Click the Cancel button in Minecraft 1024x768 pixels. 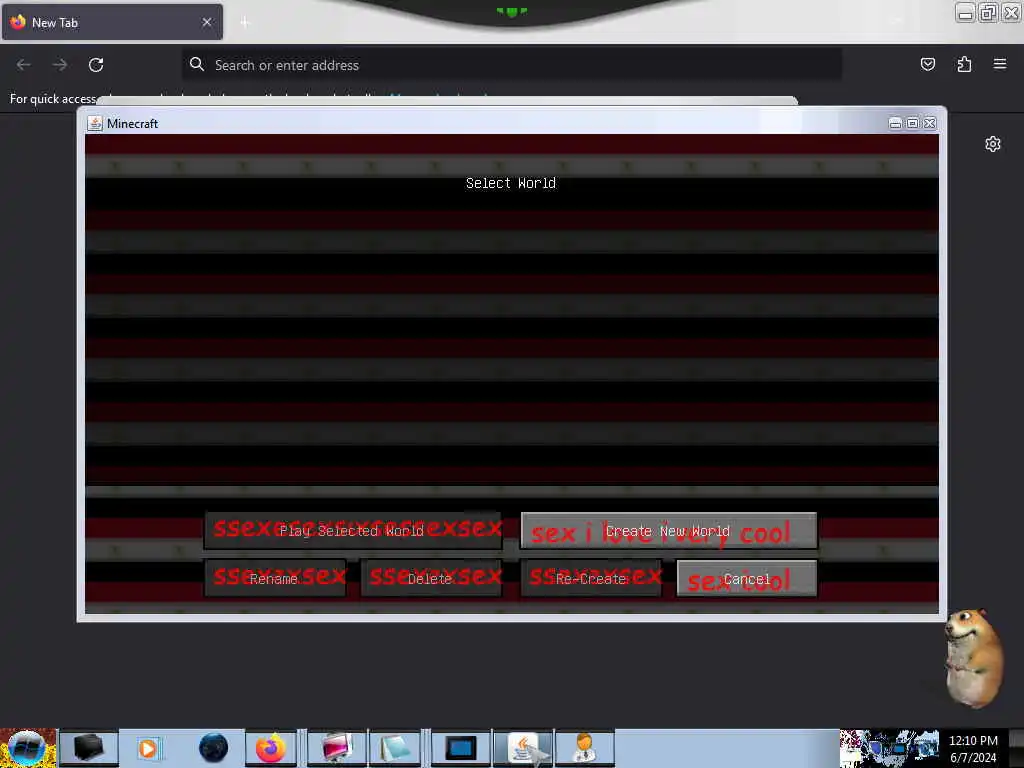tap(746, 578)
